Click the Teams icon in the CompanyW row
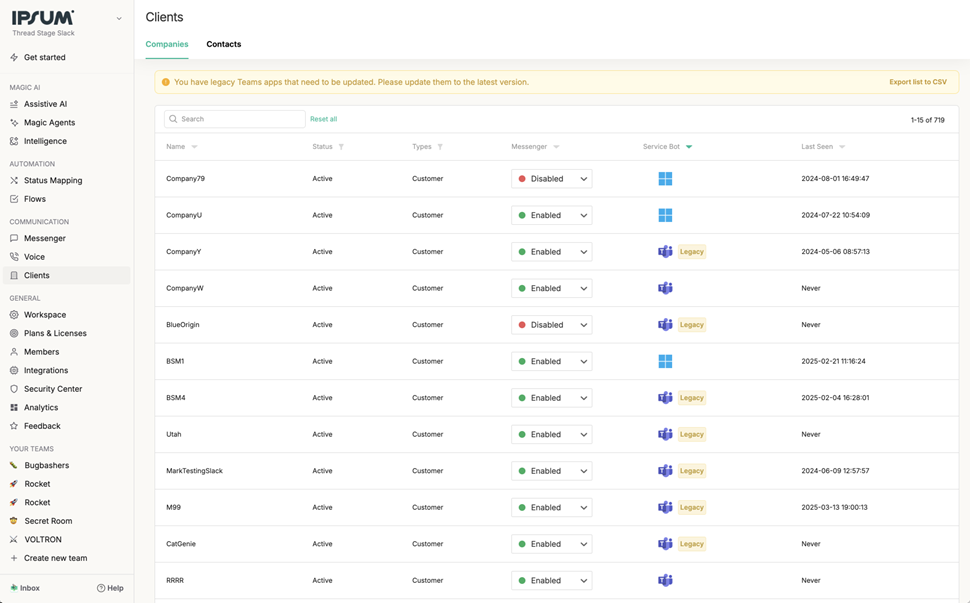This screenshot has width=970, height=603. 665,288
